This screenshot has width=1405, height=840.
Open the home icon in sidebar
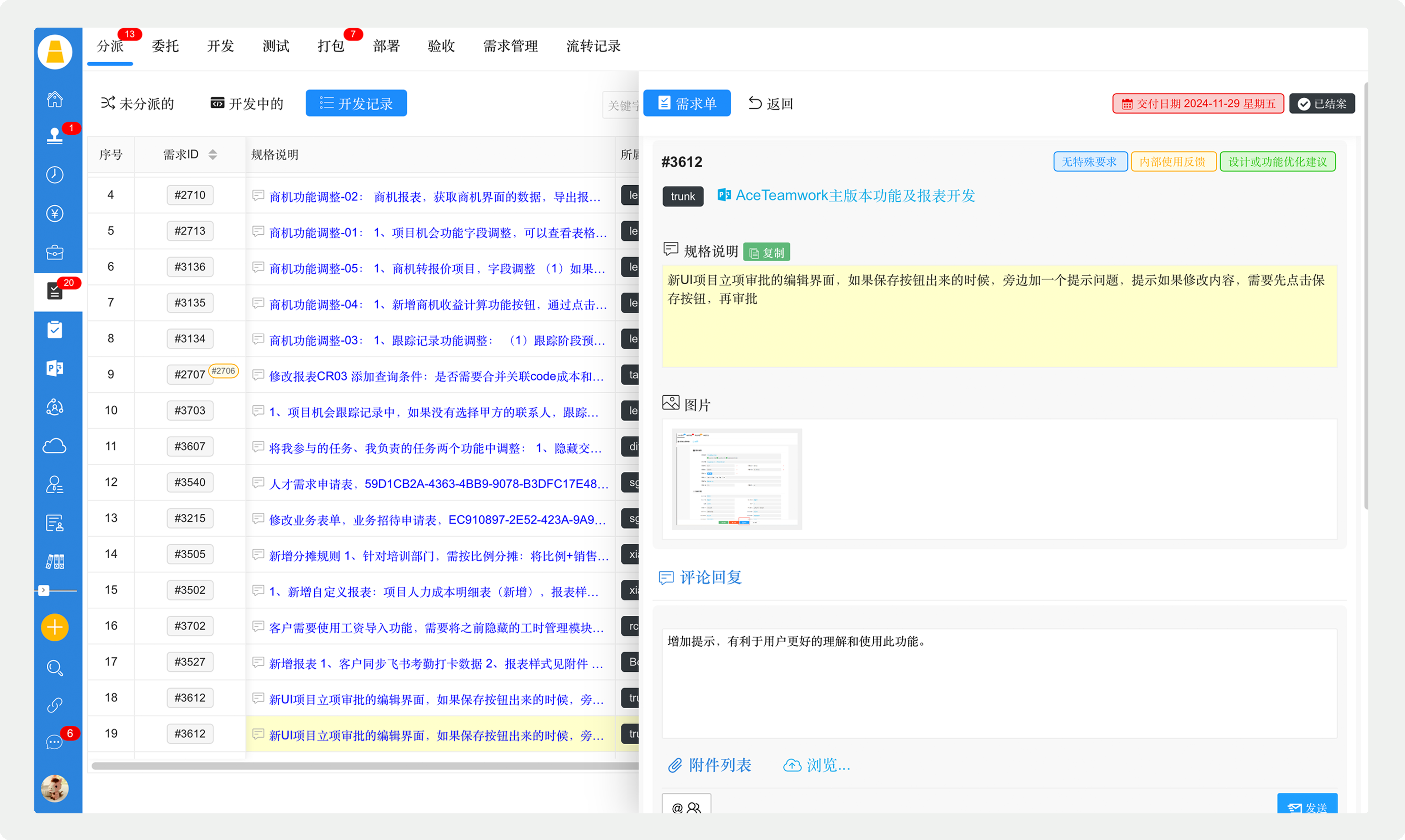tap(54, 99)
